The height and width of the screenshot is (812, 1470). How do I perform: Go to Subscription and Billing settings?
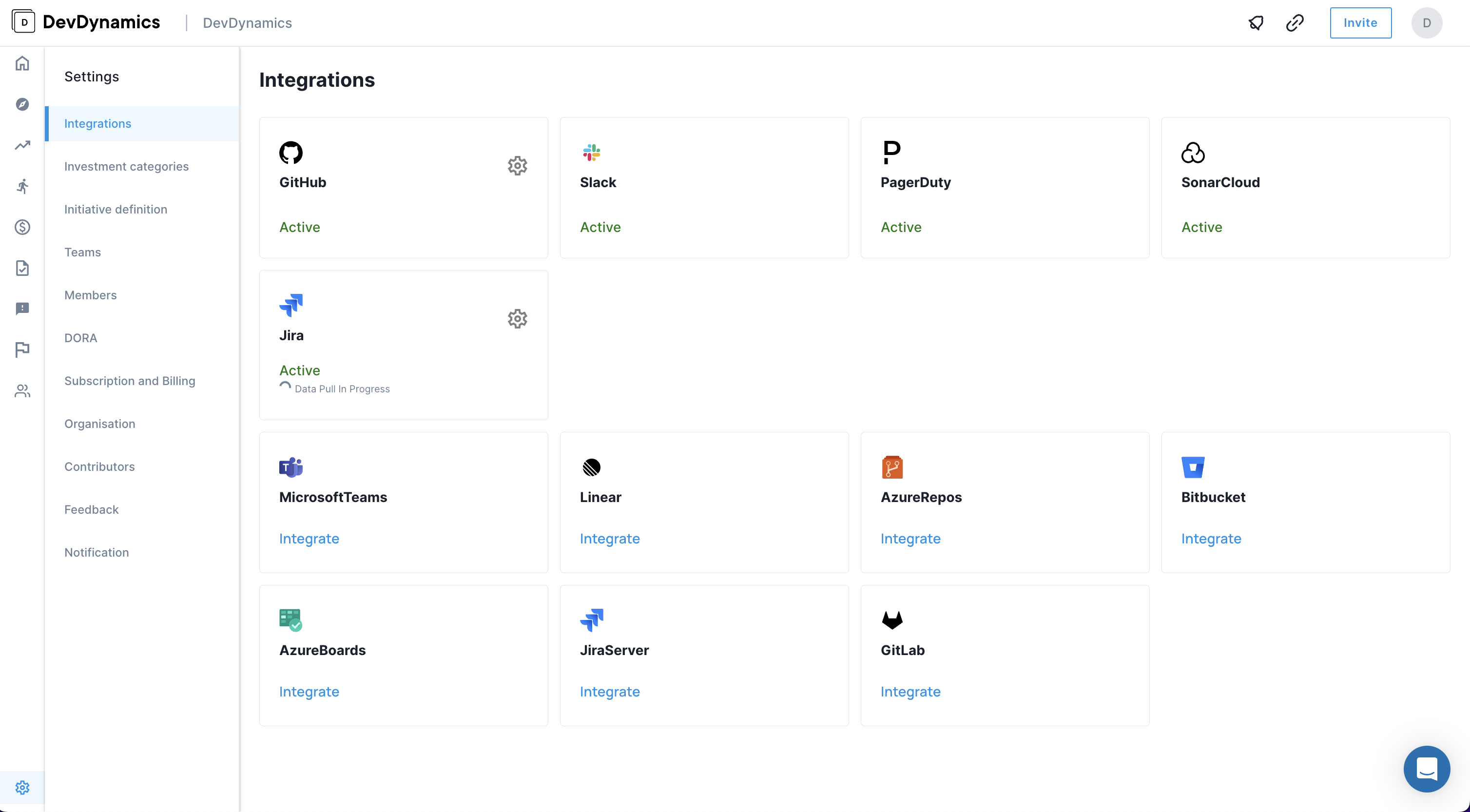tap(130, 381)
